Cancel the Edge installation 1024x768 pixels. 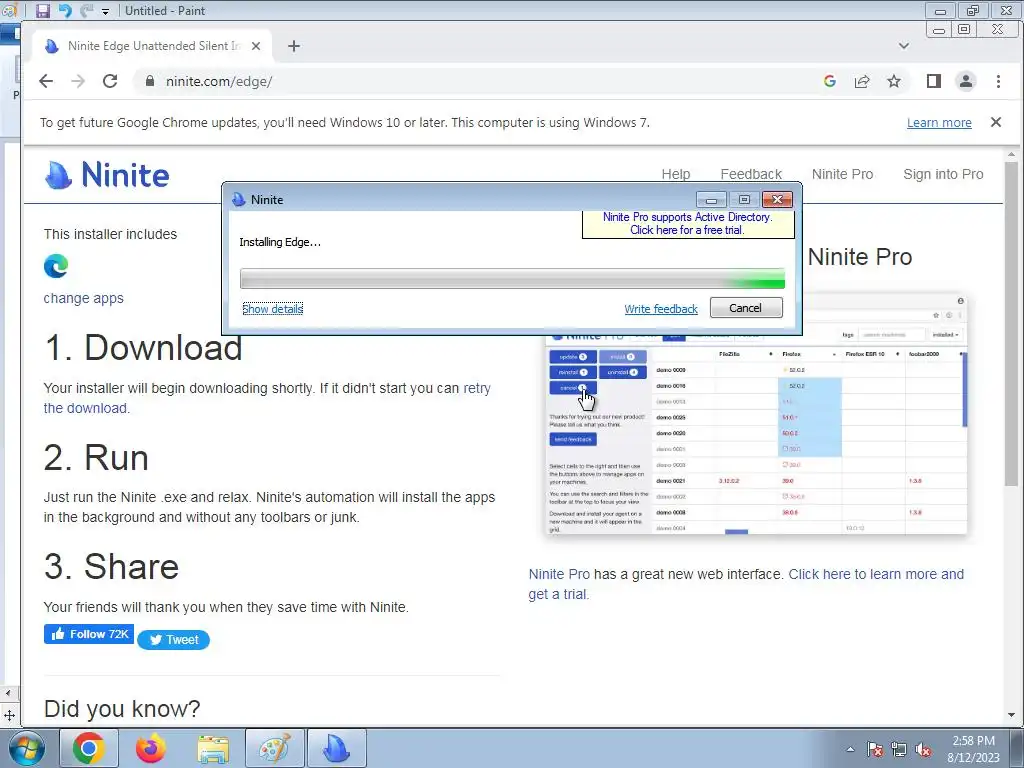746,308
